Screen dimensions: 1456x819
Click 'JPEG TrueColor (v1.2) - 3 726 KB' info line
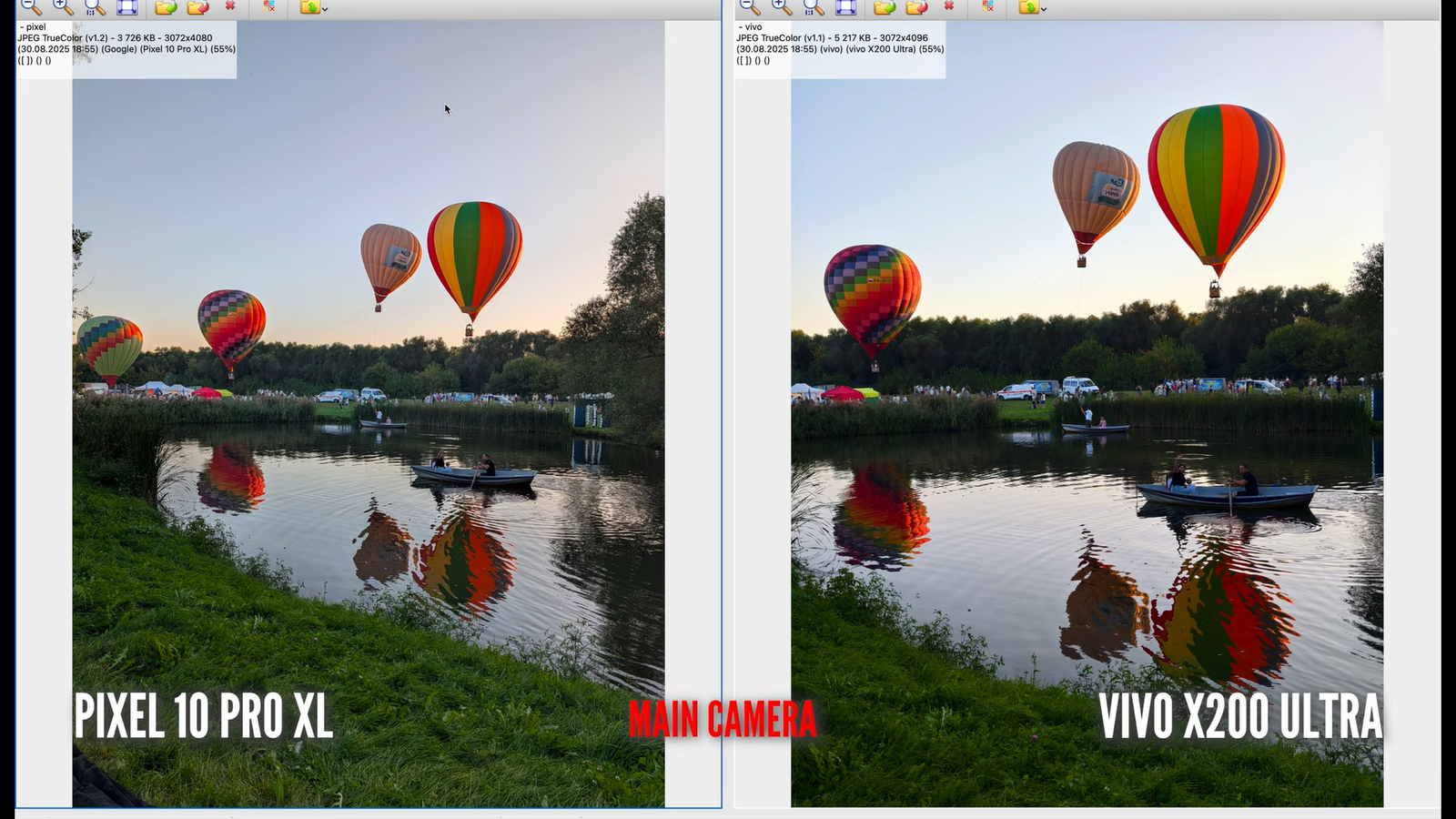pyautogui.click(x=115, y=38)
